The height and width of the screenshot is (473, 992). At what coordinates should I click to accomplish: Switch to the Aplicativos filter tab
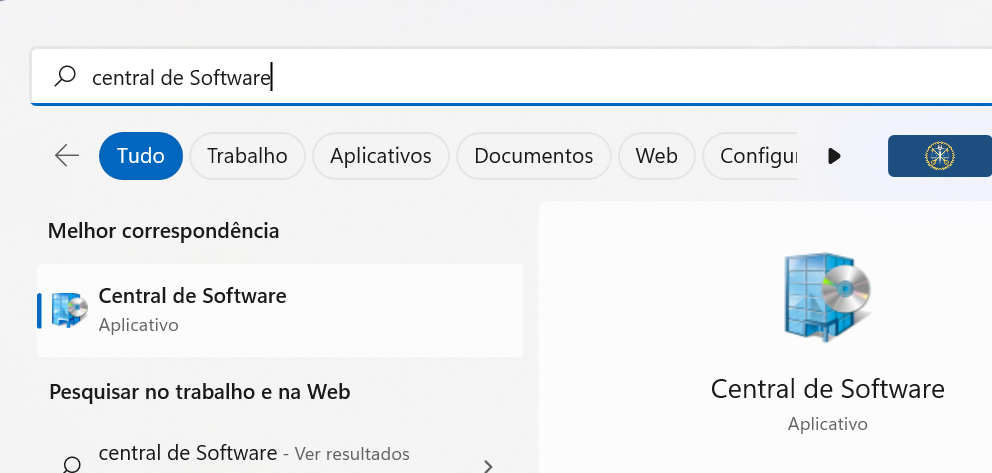click(381, 156)
